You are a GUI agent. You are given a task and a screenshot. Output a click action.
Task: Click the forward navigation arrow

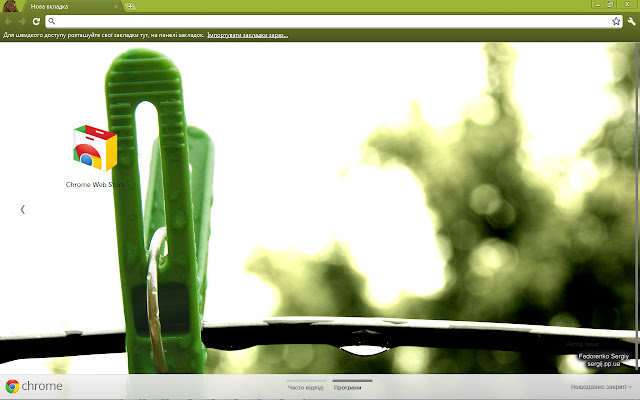[x=22, y=22]
